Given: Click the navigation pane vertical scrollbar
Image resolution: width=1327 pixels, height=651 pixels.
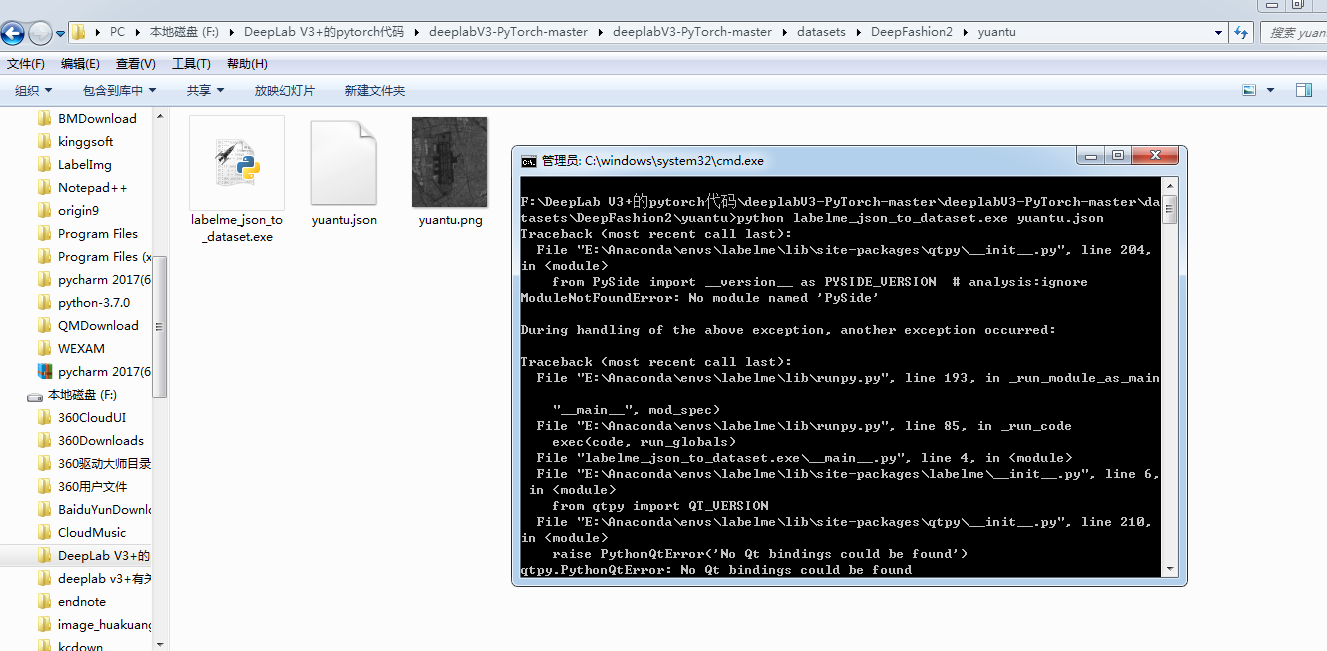Looking at the screenshot, I should pyautogui.click(x=160, y=325).
